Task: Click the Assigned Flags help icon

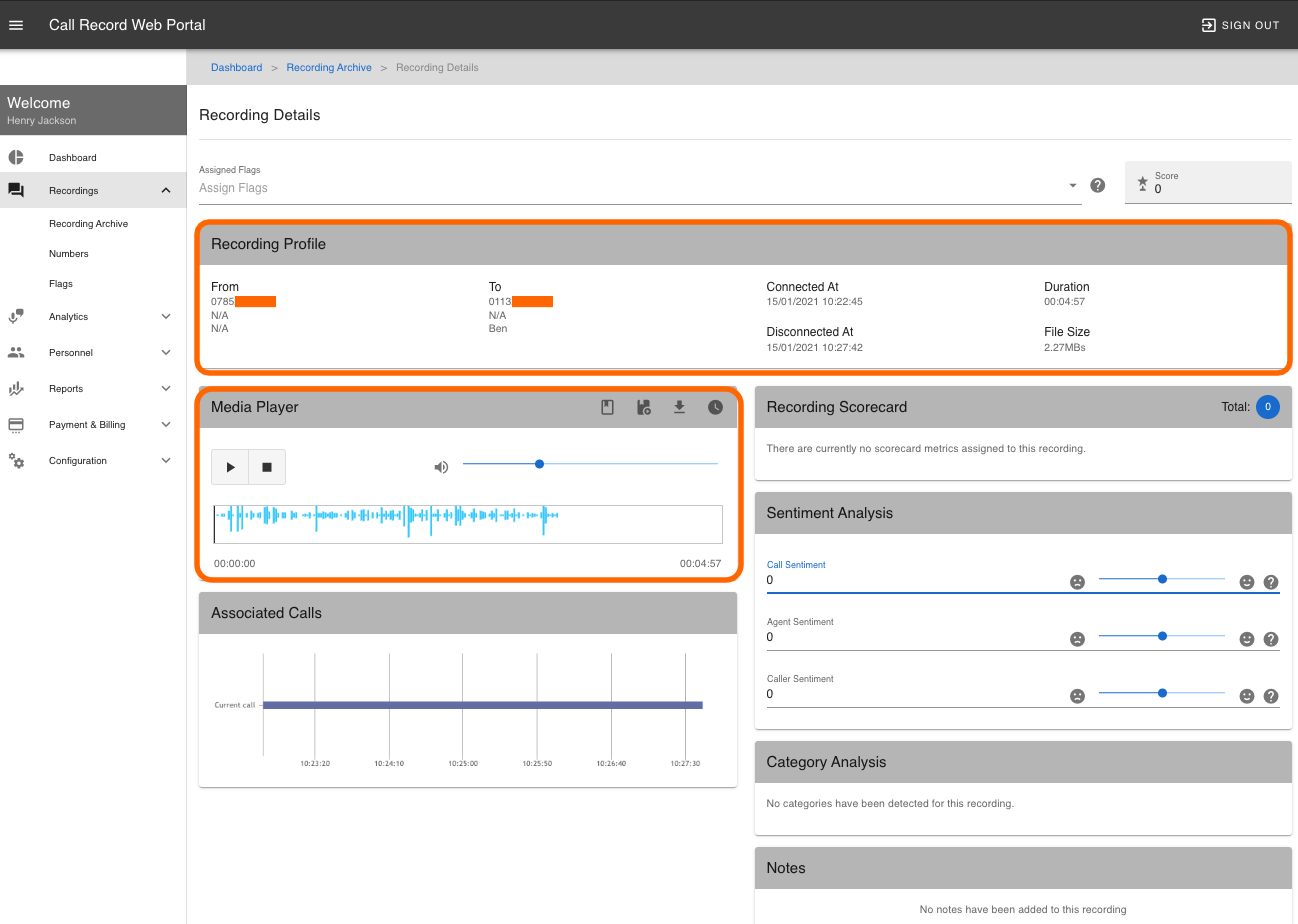Action: (1097, 185)
